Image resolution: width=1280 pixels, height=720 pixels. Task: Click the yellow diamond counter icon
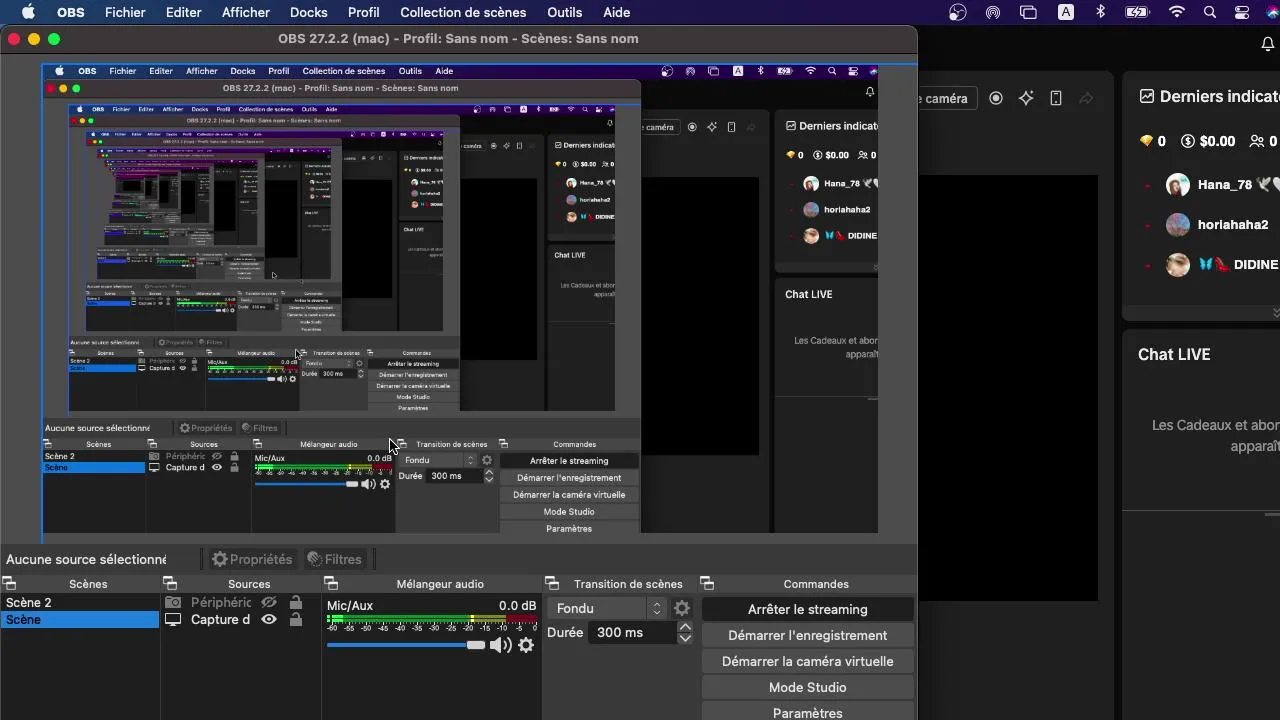[1146, 141]
